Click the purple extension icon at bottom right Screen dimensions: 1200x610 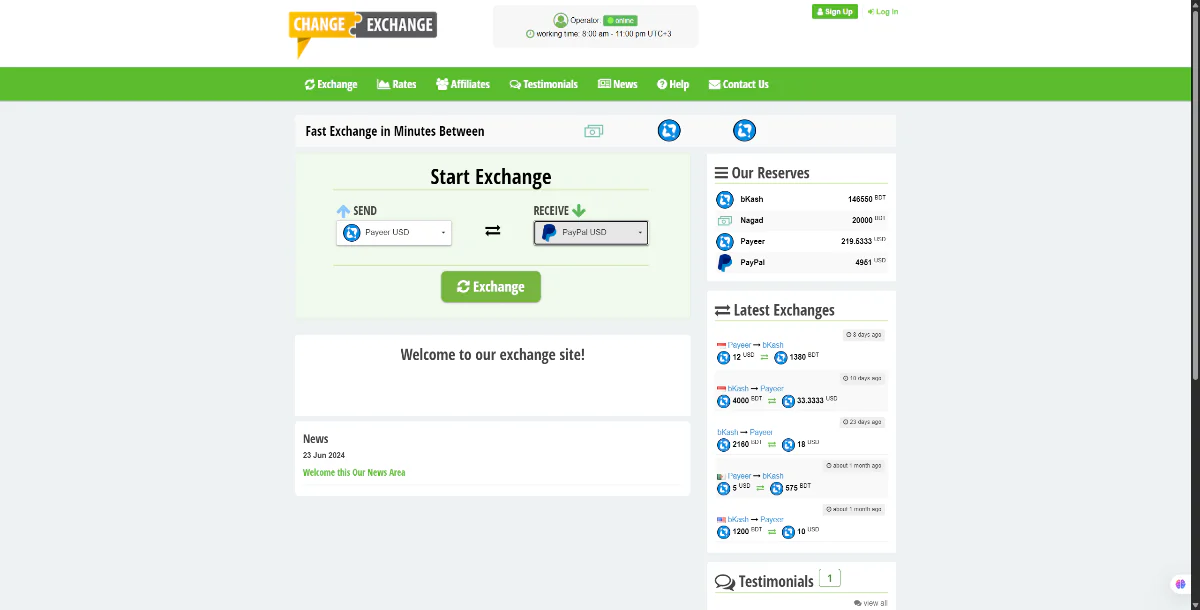click(1180, 585)
